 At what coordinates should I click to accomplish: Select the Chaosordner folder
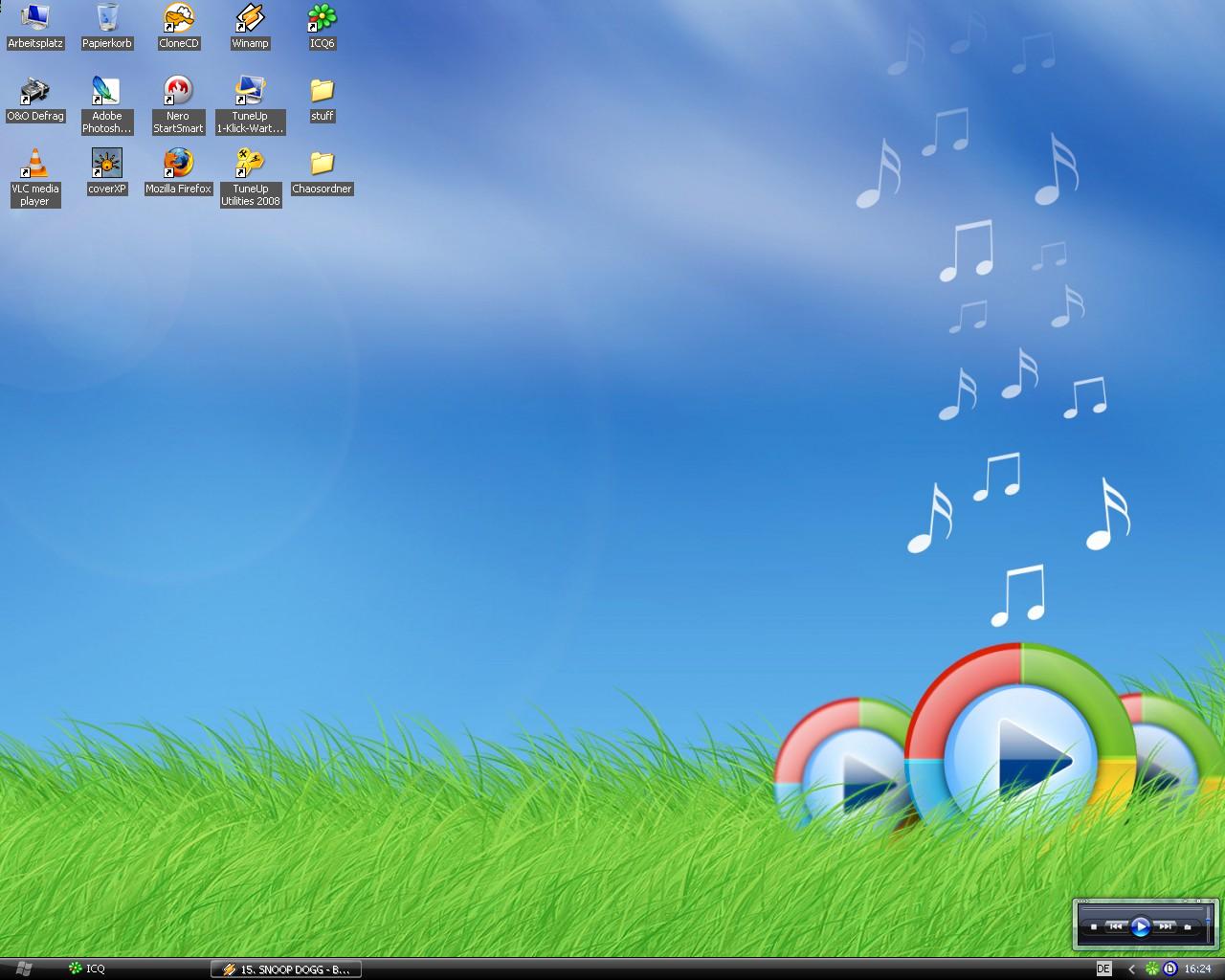pyautogui.click(x=322, y=172)
